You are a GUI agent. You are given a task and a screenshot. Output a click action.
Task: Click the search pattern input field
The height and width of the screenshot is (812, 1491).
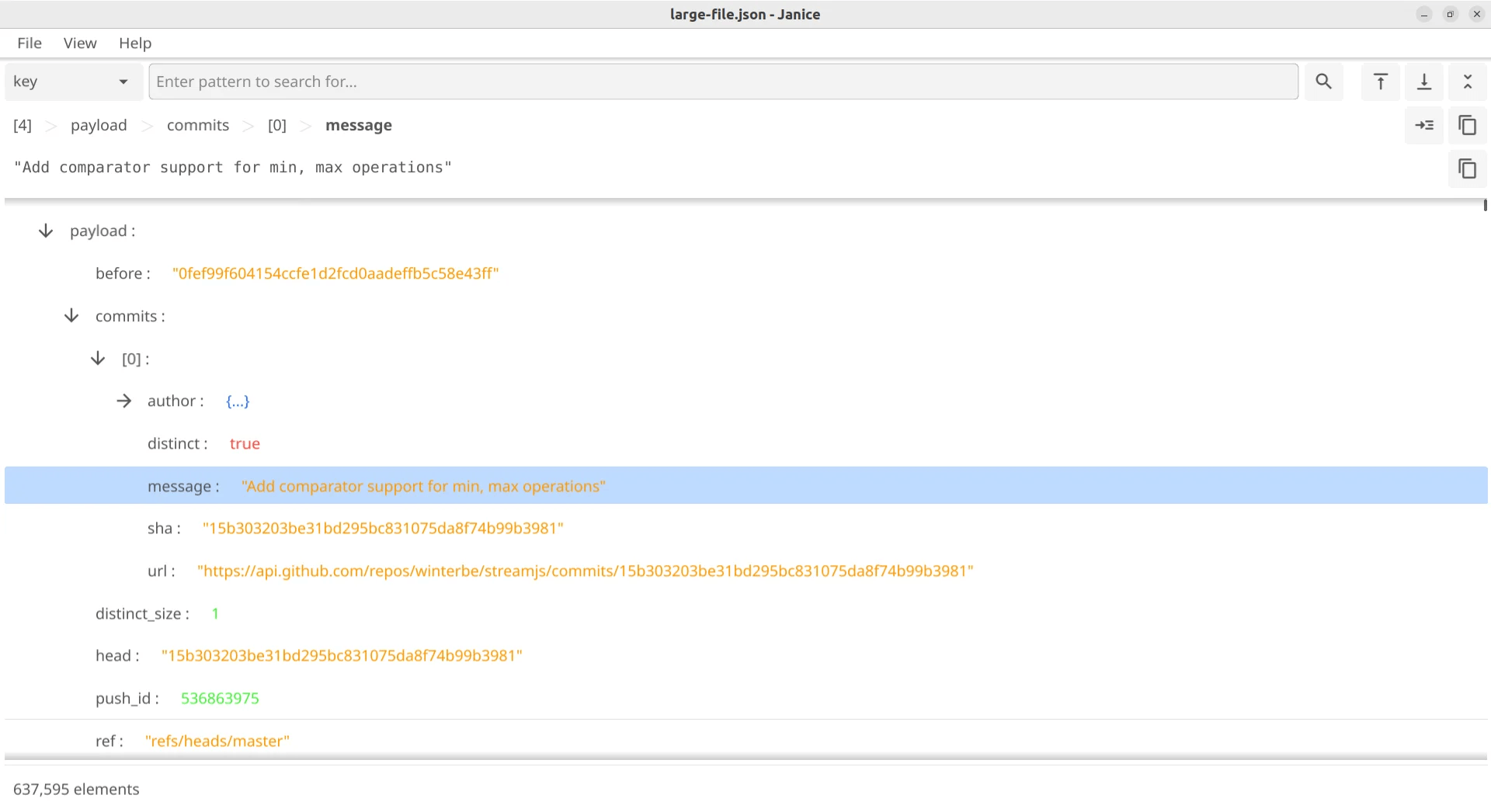(x=722, y=82)
